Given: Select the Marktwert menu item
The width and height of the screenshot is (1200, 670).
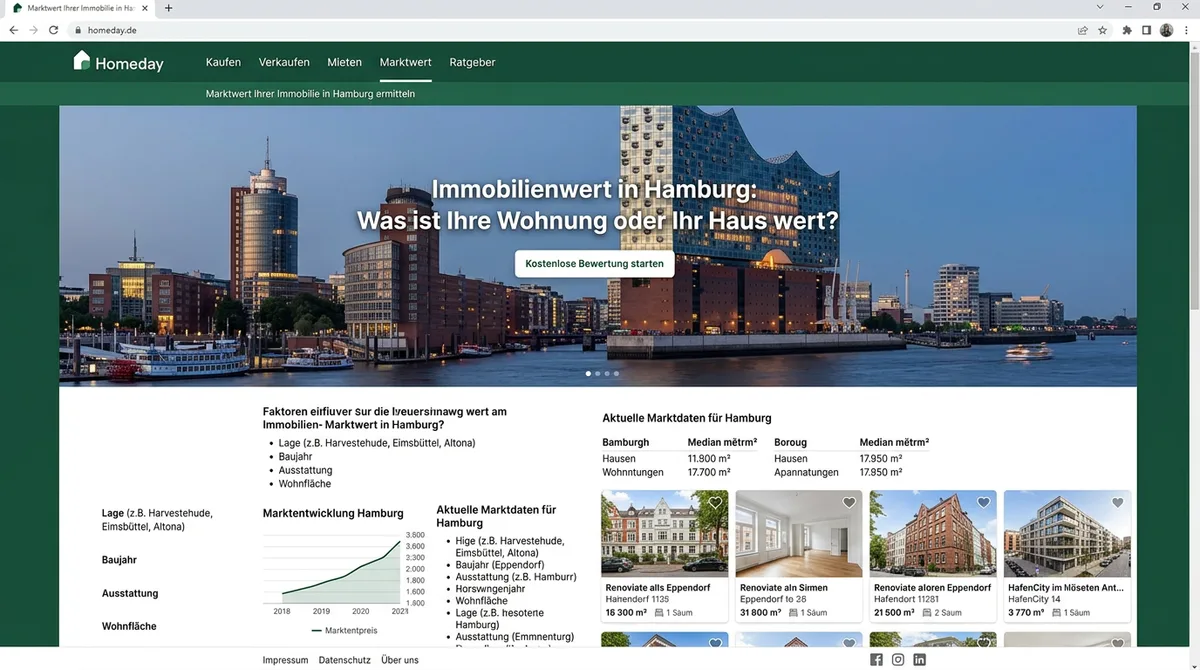Looking at the screenshot, I should click(405, 62).
